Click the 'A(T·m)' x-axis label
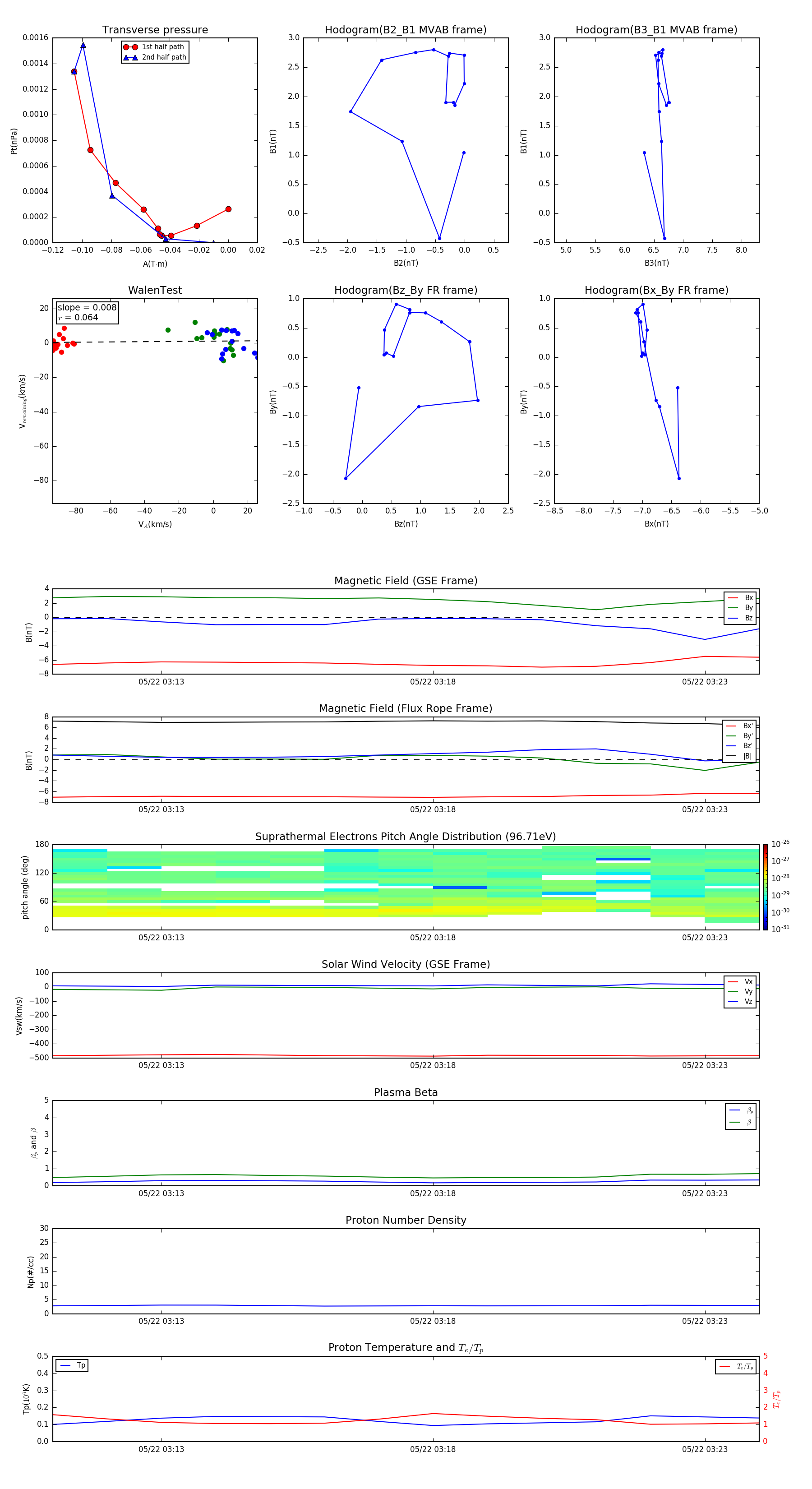 click(x=155, y=264)
